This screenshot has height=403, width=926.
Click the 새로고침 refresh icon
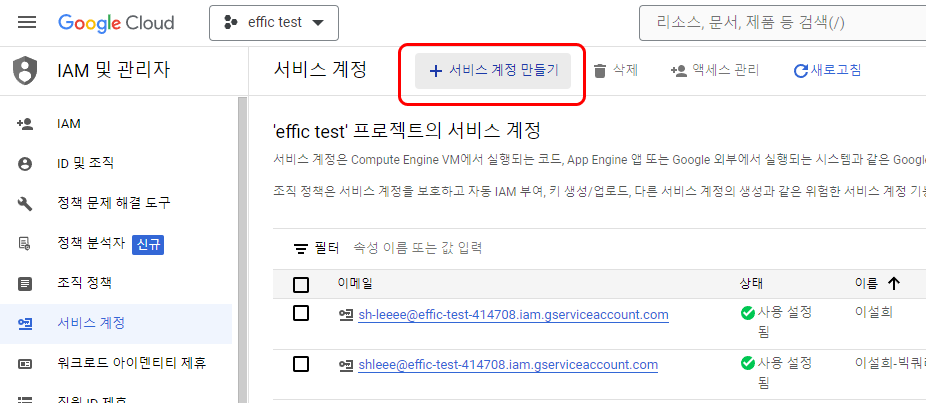click(x=800, y=71)
